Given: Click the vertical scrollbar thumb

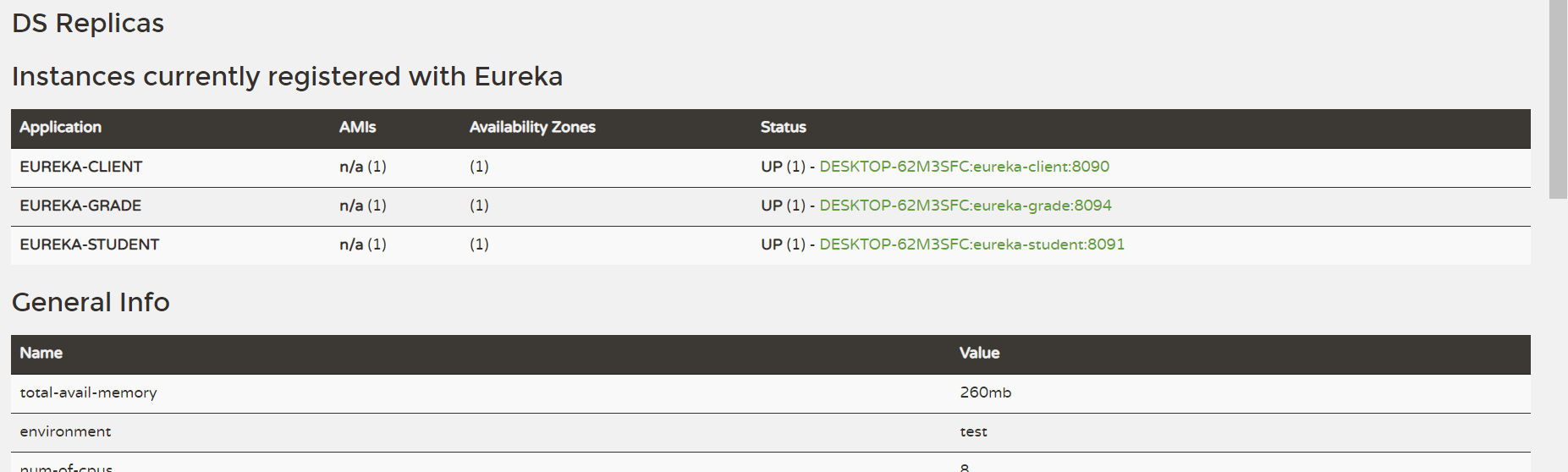Looking at the screenshot, I should tap(1558, 99).
